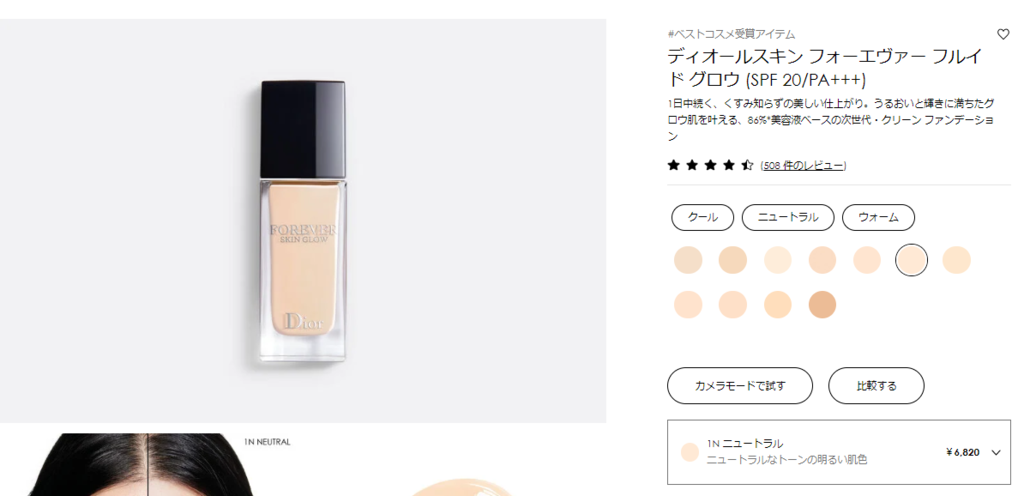Viewport: 1024px width, 496px height.
Task: Toggle the クール tone filter
Action: (703, 217)
